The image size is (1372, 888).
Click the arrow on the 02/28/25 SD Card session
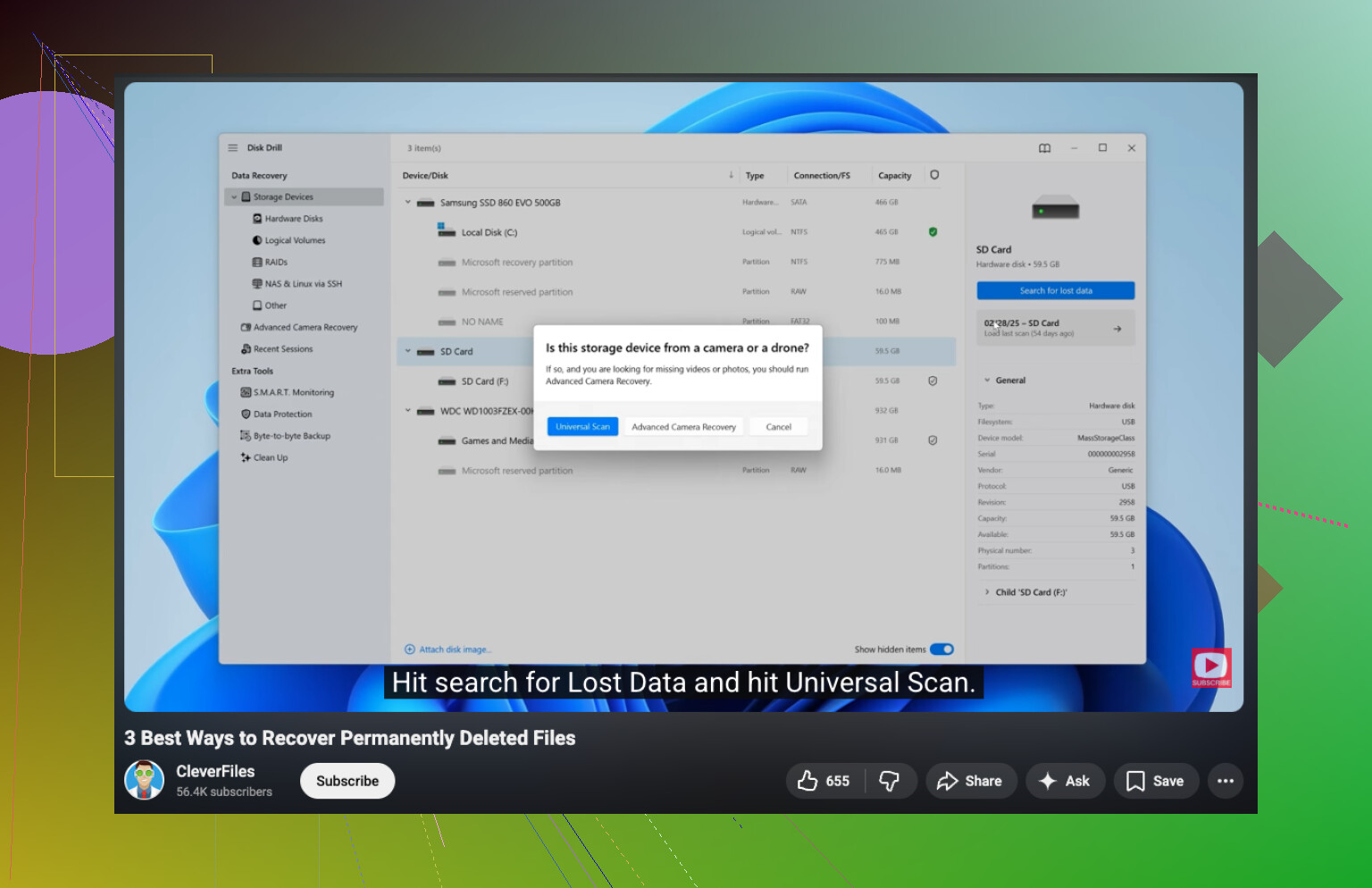pyautogui.click(x=1117, y=329)
